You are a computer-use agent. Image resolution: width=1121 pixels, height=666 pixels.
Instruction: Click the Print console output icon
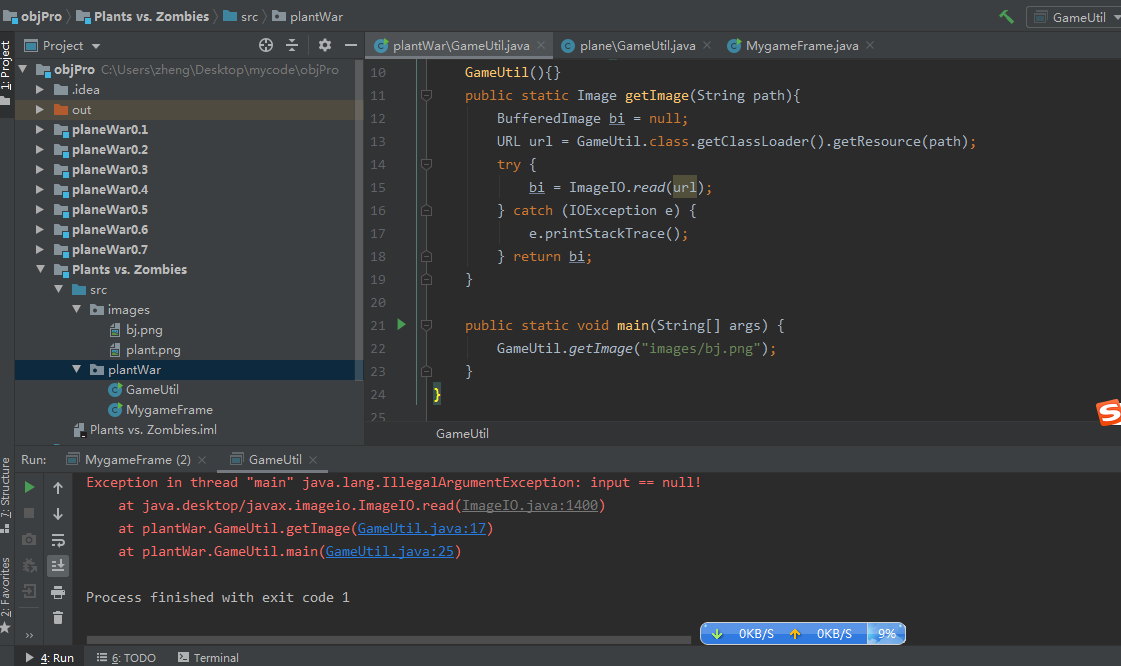pyautogui.click(x=58, y=592)
